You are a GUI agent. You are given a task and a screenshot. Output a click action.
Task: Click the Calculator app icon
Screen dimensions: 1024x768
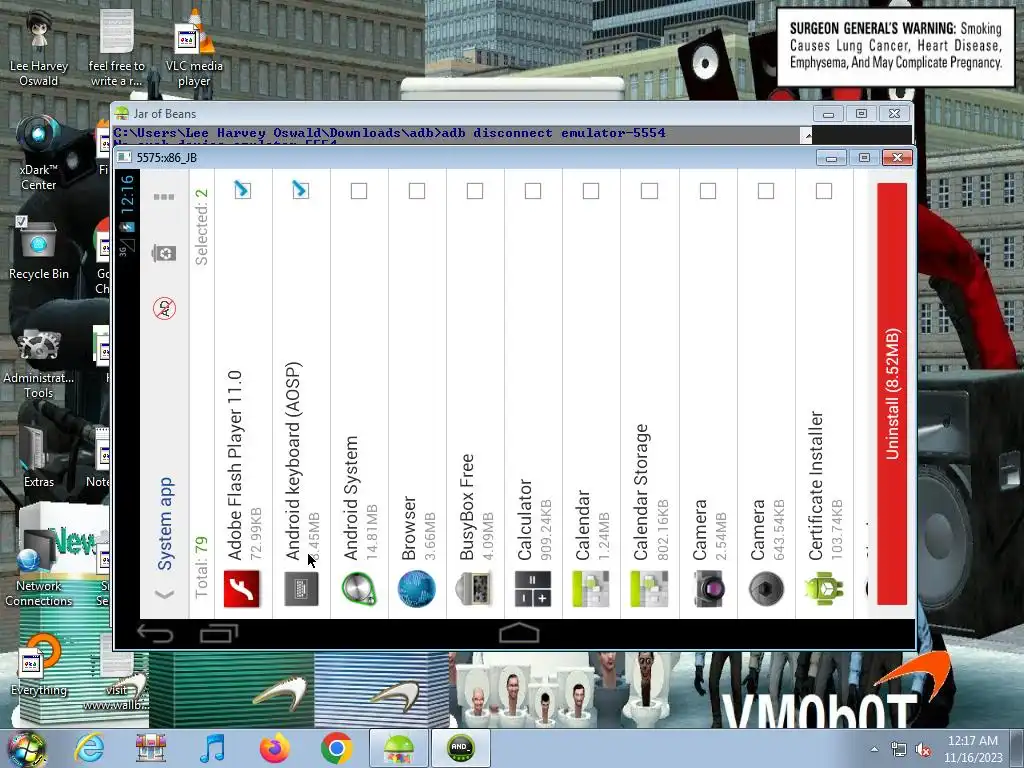[533, 588]
